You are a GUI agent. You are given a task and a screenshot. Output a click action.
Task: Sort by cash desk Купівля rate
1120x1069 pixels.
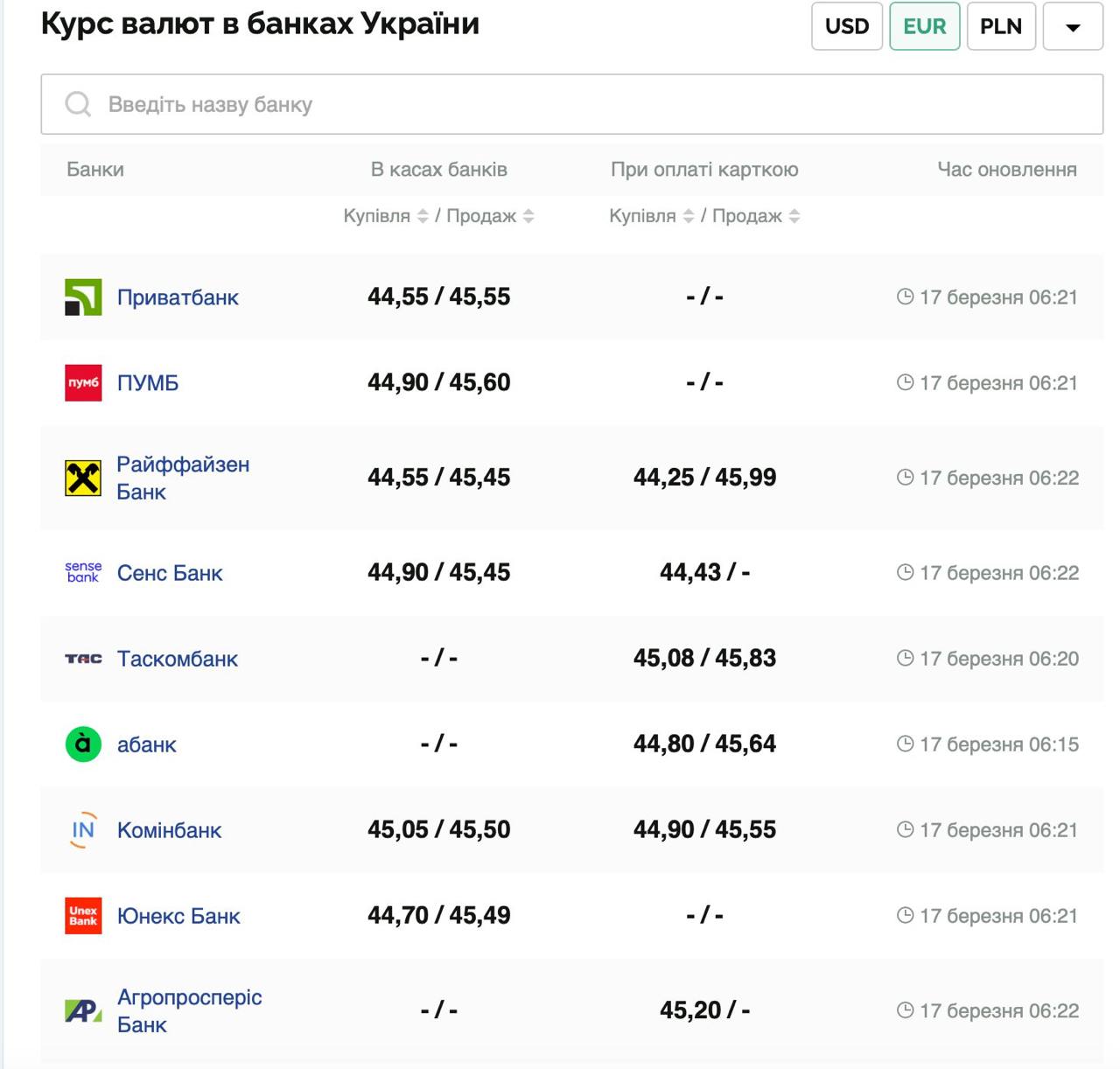click(423, 216)
